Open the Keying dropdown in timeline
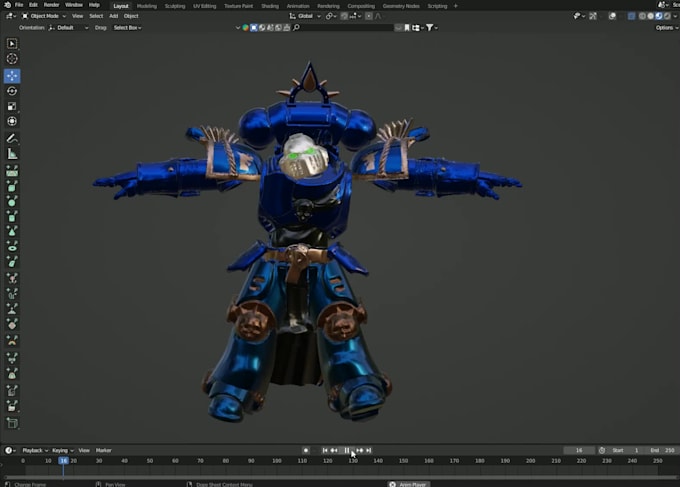This screenshot has height=487, width=680. 63,450
